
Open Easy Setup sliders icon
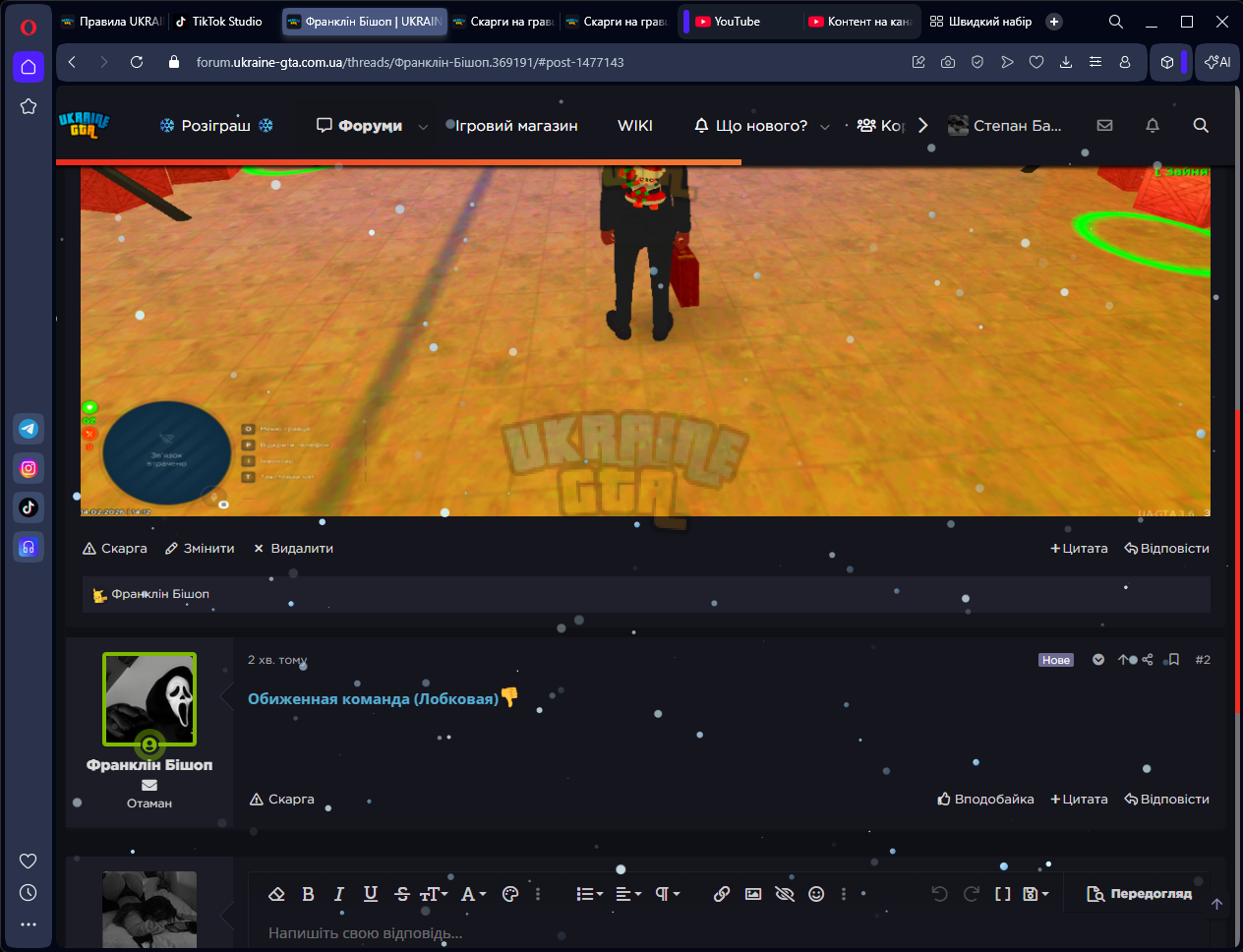(1095, 62)
